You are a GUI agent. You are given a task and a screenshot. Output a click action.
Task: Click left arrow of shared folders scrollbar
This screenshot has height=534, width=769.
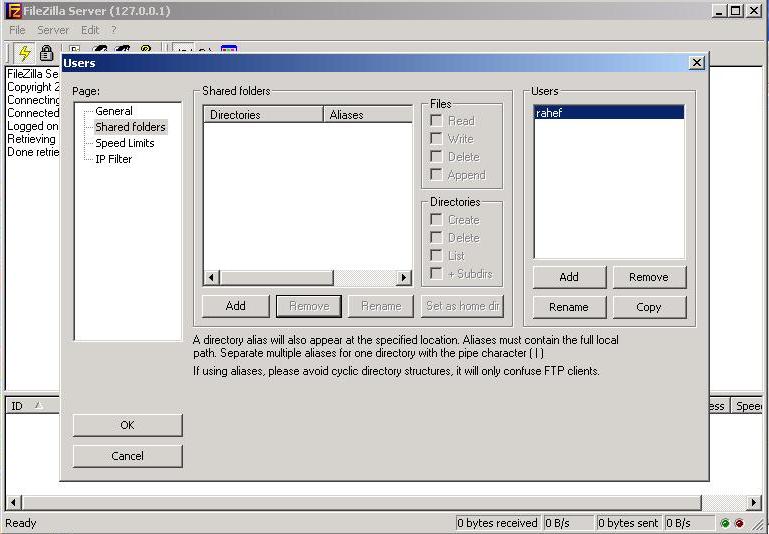pyautogui.click(x=211, y=278)
